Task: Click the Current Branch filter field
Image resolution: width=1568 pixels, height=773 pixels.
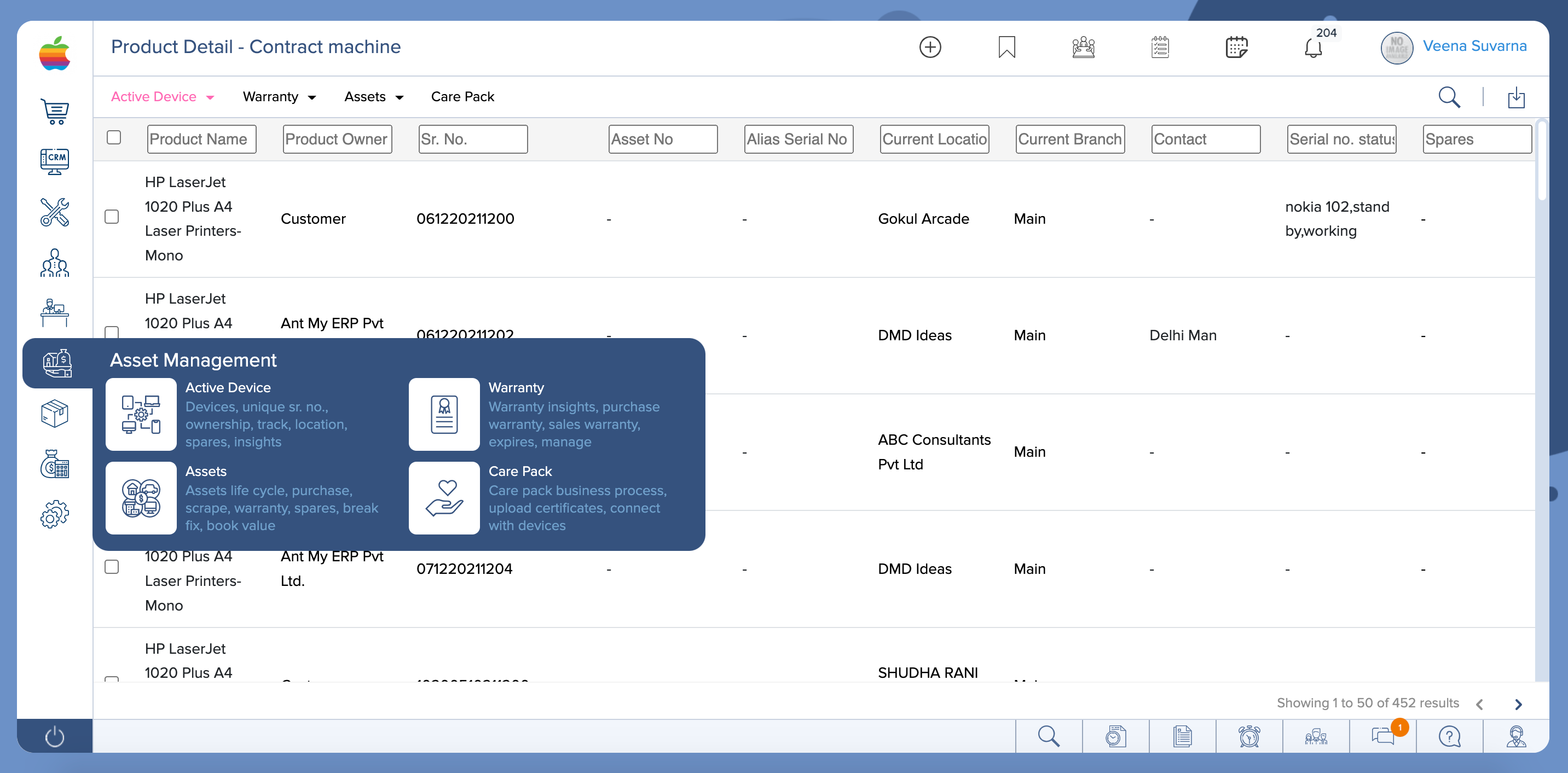Action: (x=1070, y=139)
